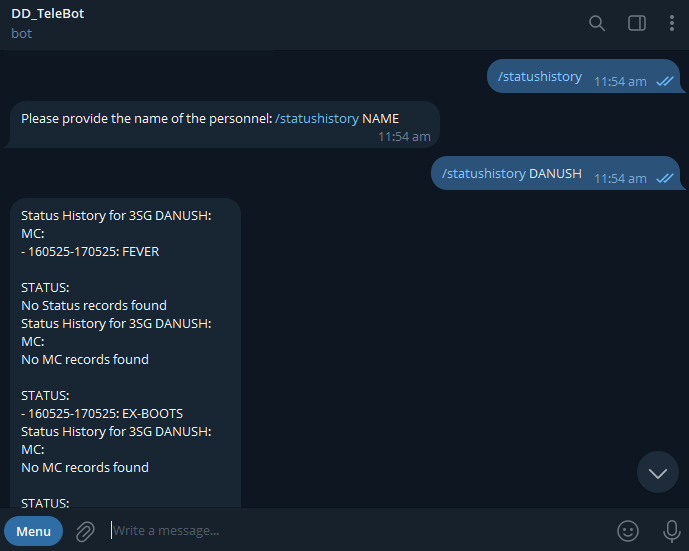Click the 11:54 am timestamp on bot prompt
The image size is (689, 551).
click(404, 137)
